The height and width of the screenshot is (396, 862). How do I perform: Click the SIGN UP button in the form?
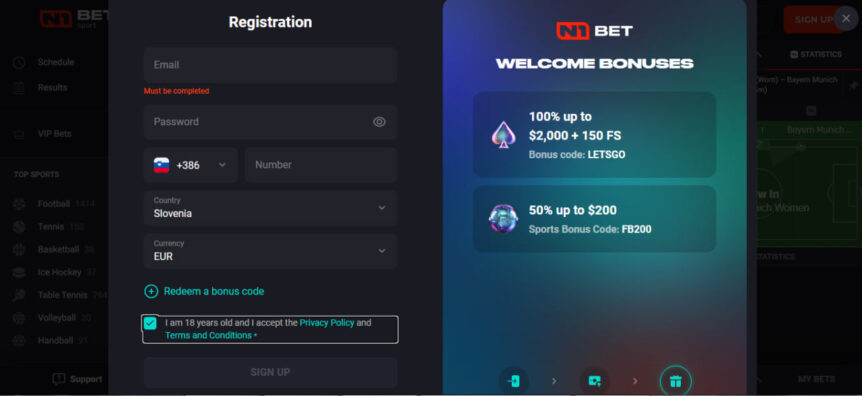(270, 372)
